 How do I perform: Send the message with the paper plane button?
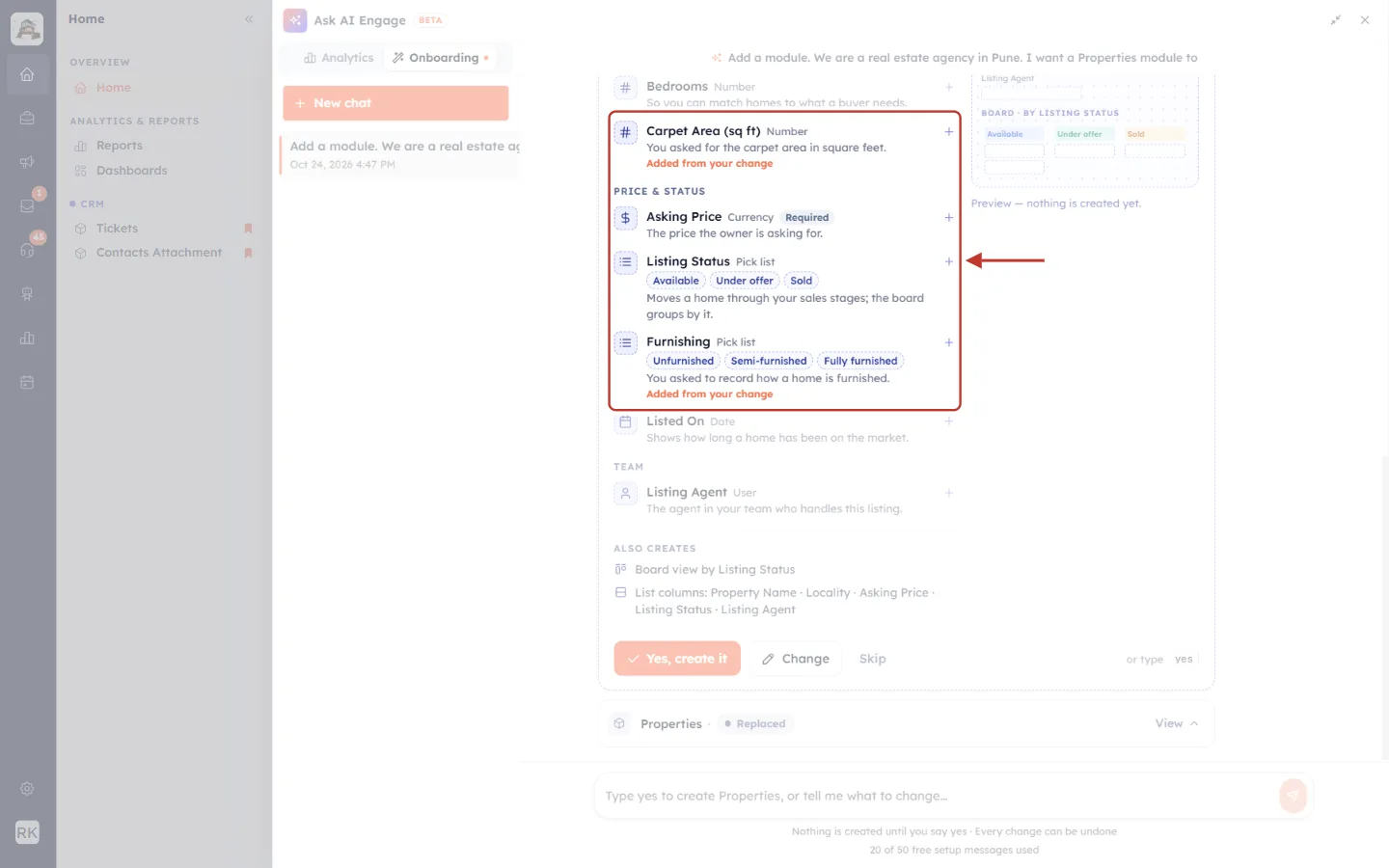pos(1293,796)
